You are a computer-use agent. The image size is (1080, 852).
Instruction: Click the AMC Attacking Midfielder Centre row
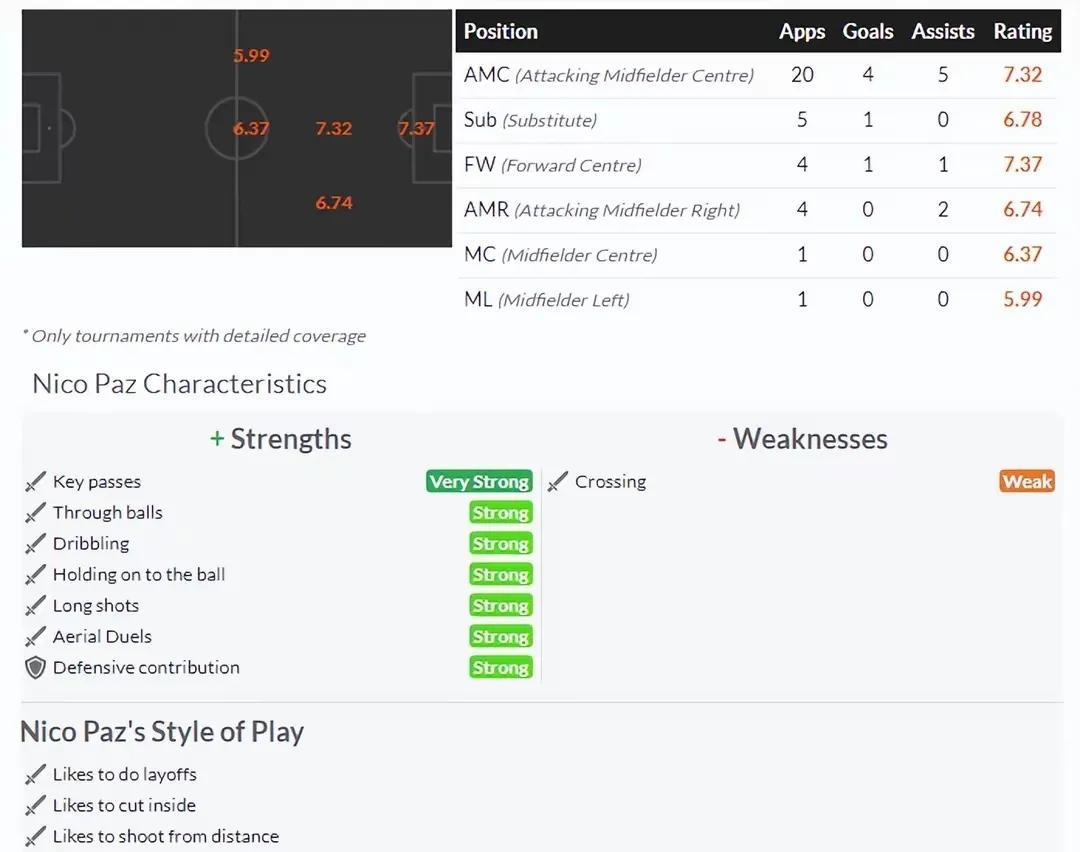click(756, 75)
